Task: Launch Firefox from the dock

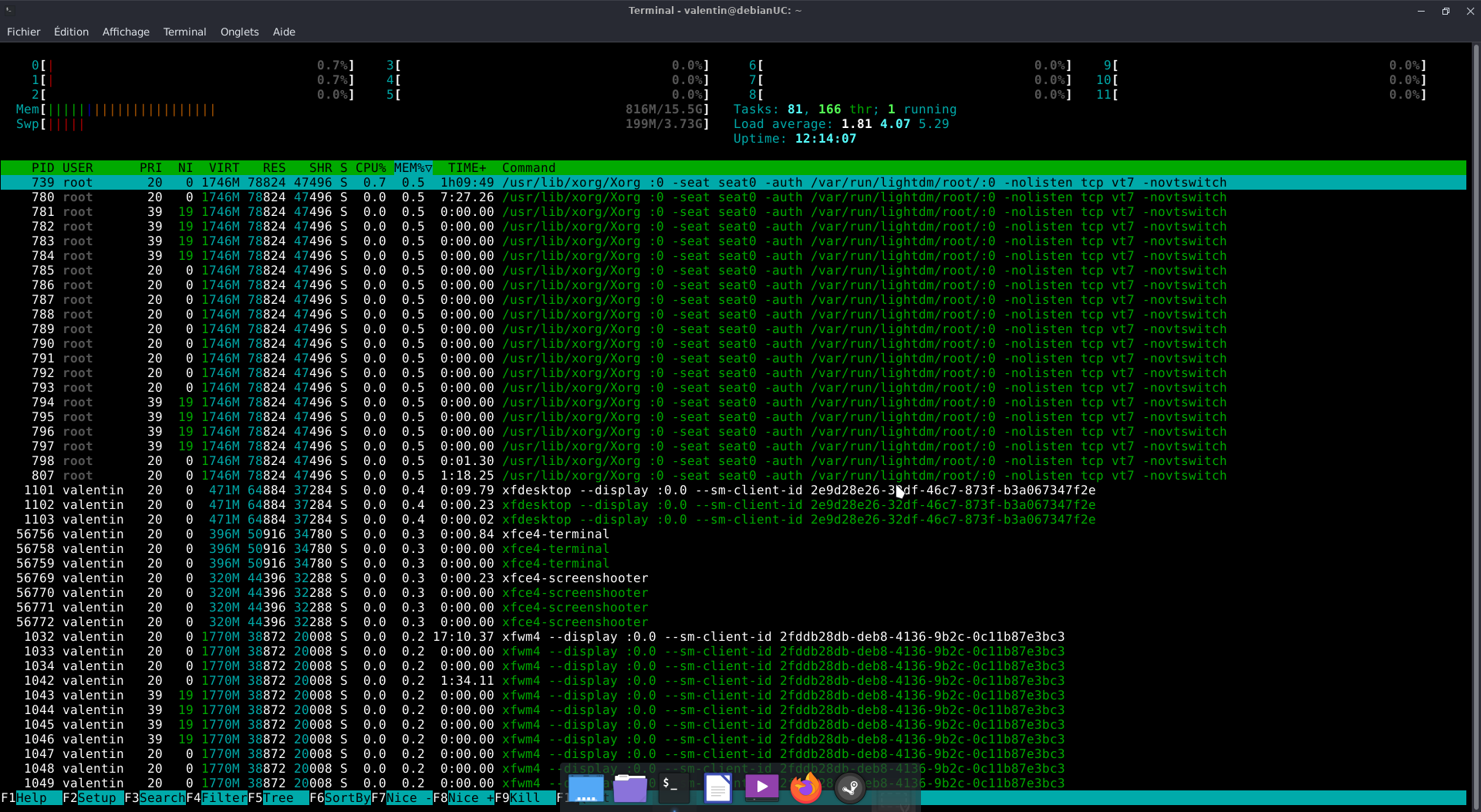Action: 806,787
